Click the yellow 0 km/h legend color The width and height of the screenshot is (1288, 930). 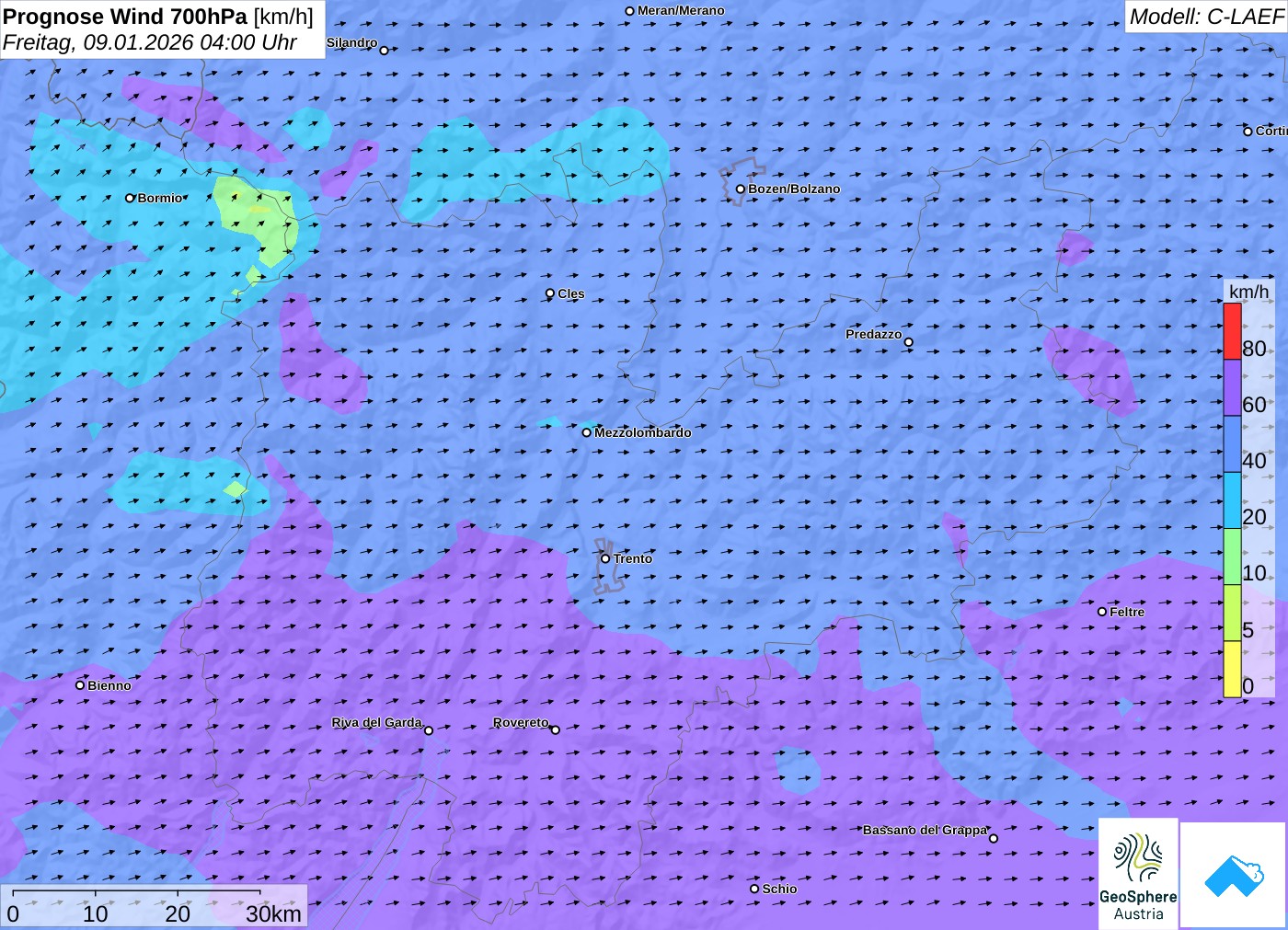(1232, 669)
